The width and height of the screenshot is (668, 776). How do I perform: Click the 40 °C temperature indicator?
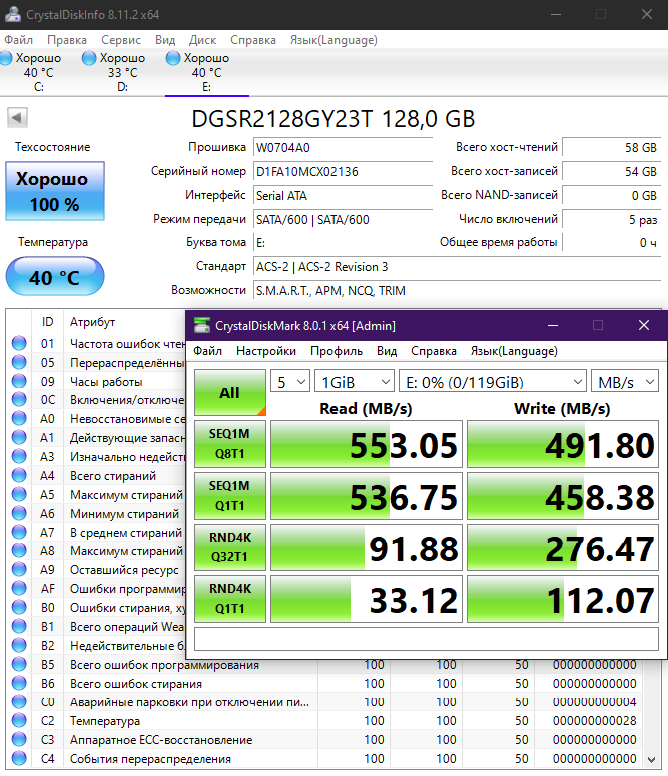pos(54,278)
